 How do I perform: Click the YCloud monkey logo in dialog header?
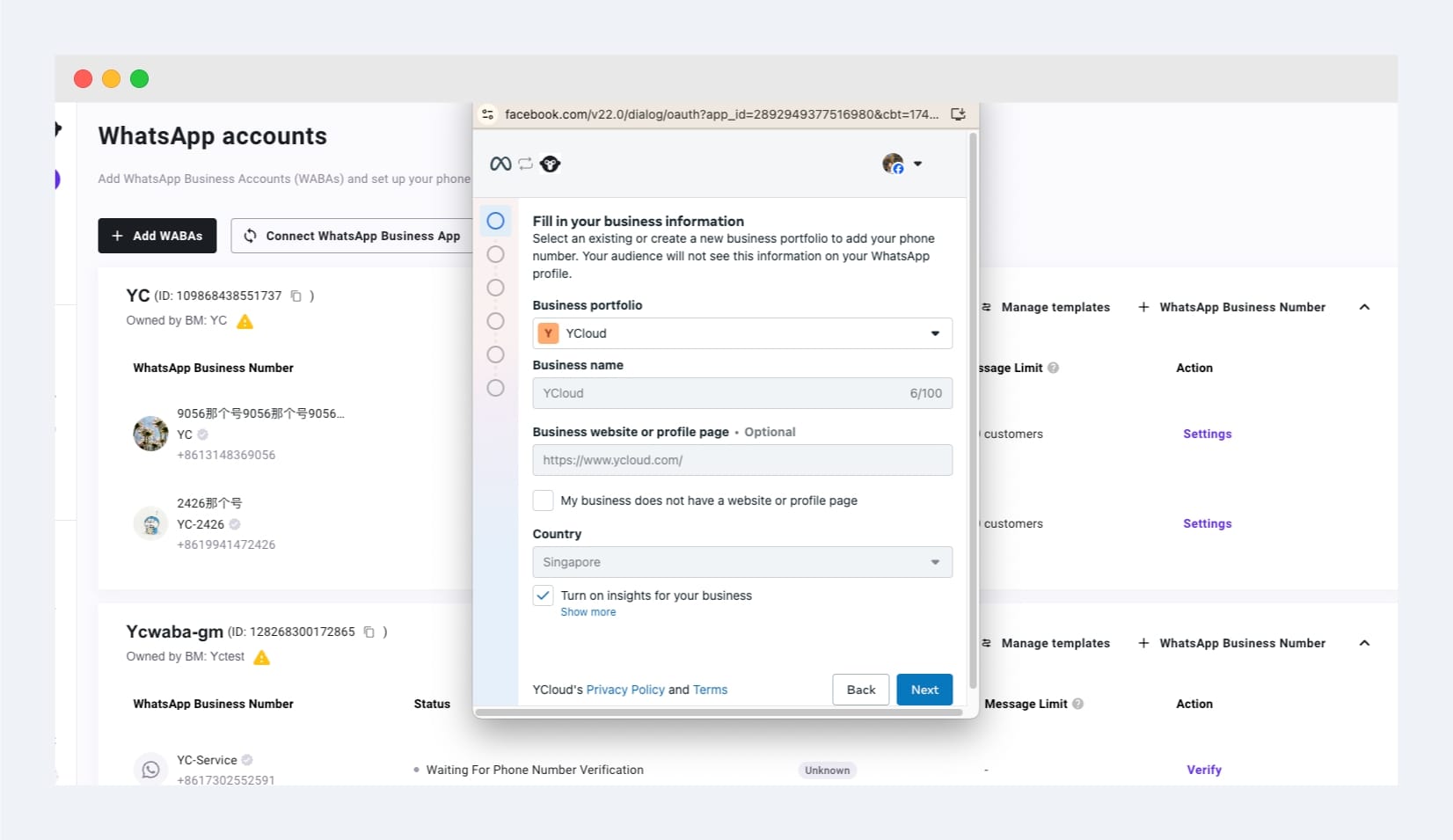point(550,164)
